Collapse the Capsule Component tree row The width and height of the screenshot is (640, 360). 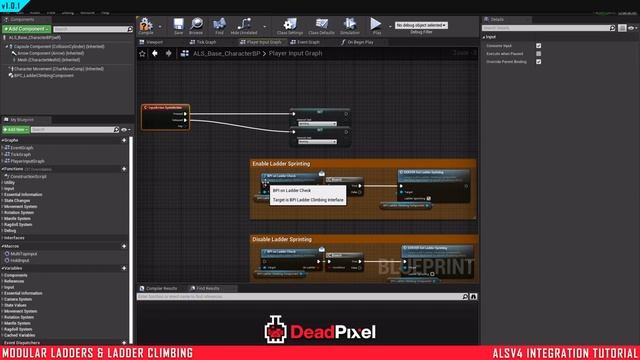(x=7, y=47)
